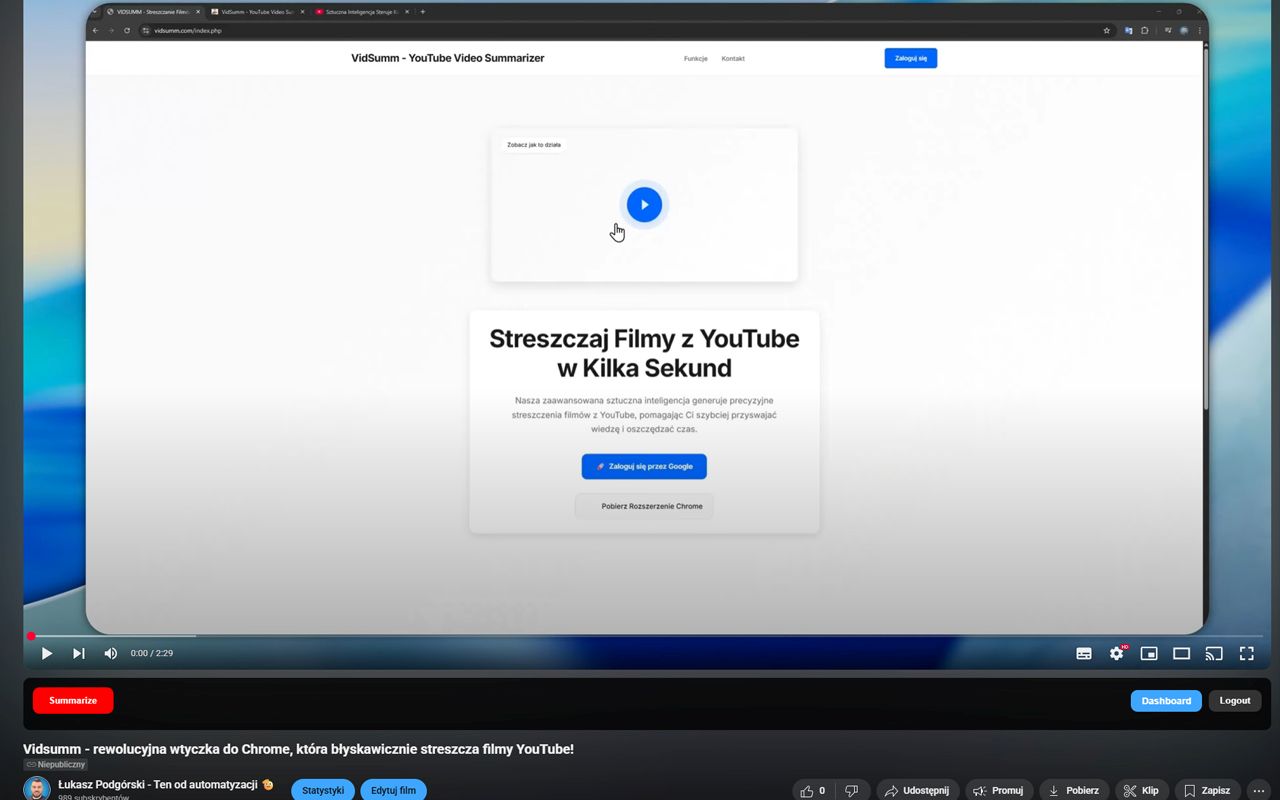This screenshot has height=800, width=1280.
Task: Click Zaloguj się przez Google in video
Action: coord(644,466)
